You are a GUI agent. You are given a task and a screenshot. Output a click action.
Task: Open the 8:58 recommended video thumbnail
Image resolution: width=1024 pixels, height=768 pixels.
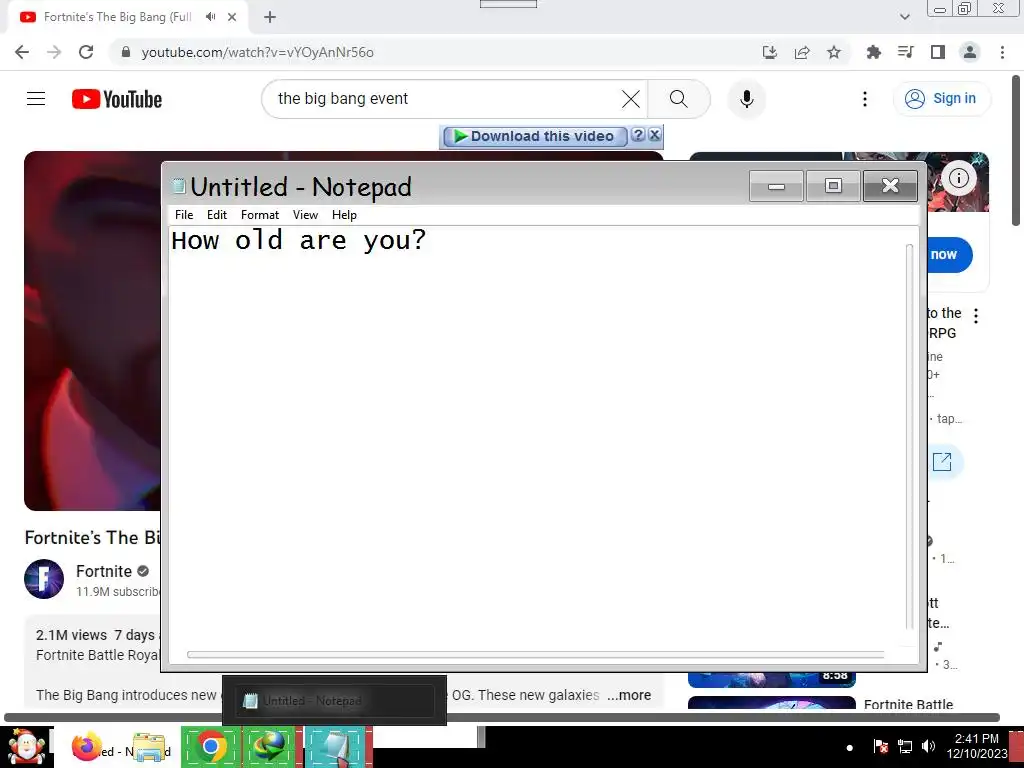pos(772,680)
